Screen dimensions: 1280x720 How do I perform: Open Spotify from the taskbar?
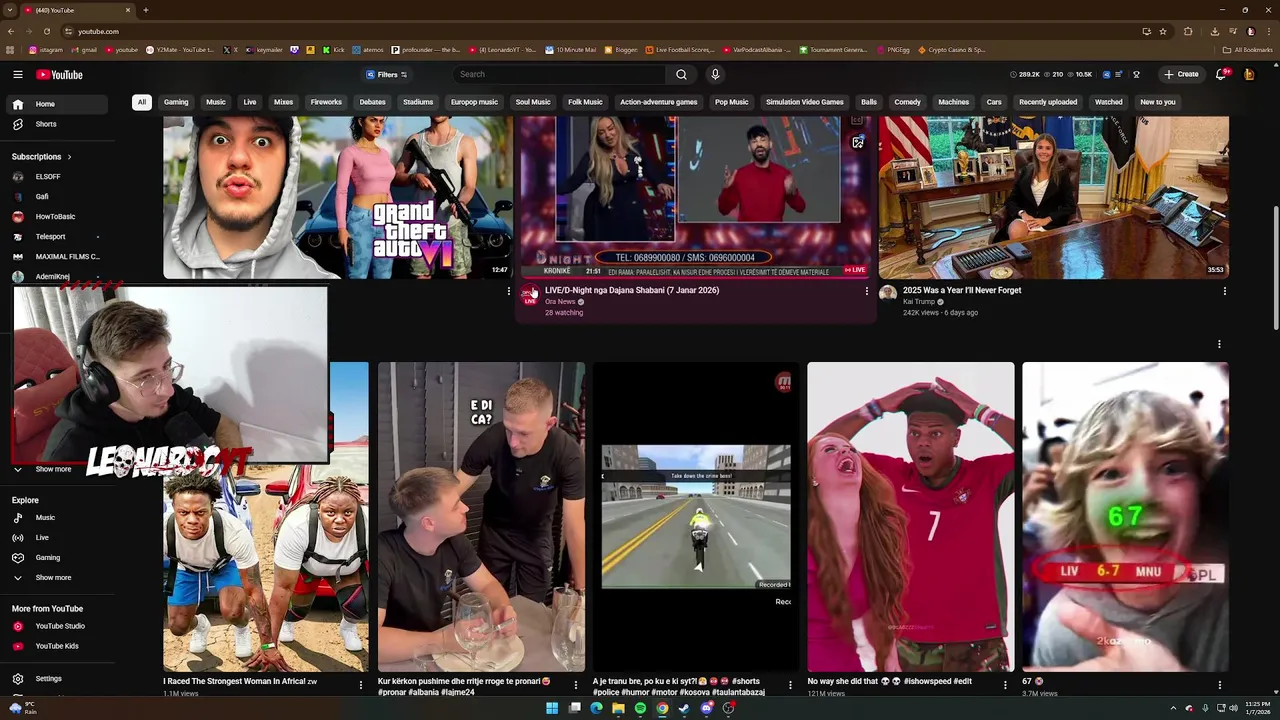pyautogui.click(x=640, y=708)
